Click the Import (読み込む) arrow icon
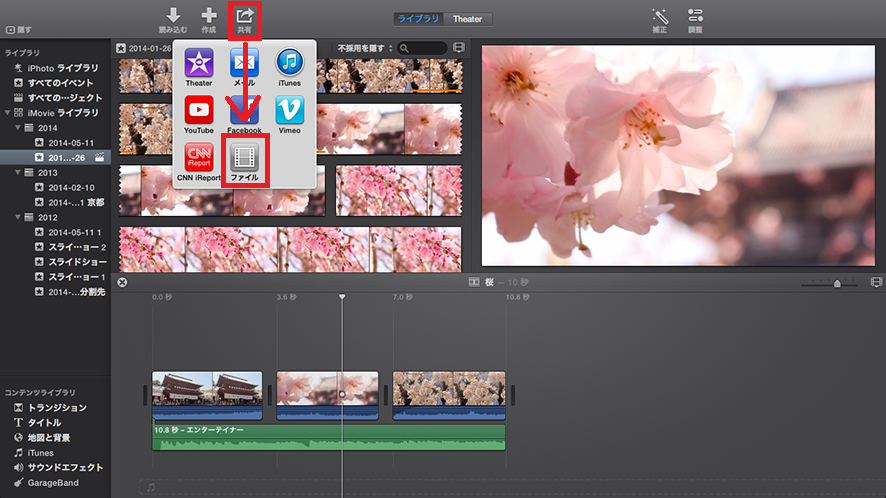 pyautogui.click(x=173, y=16)
